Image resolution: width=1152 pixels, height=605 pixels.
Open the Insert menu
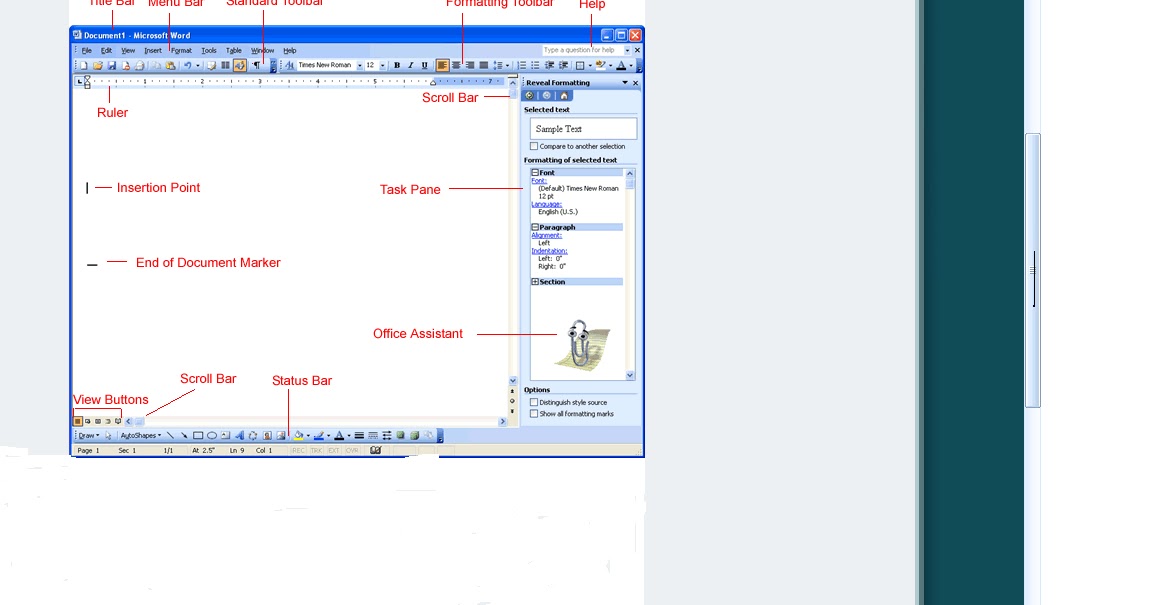point(153,51)
